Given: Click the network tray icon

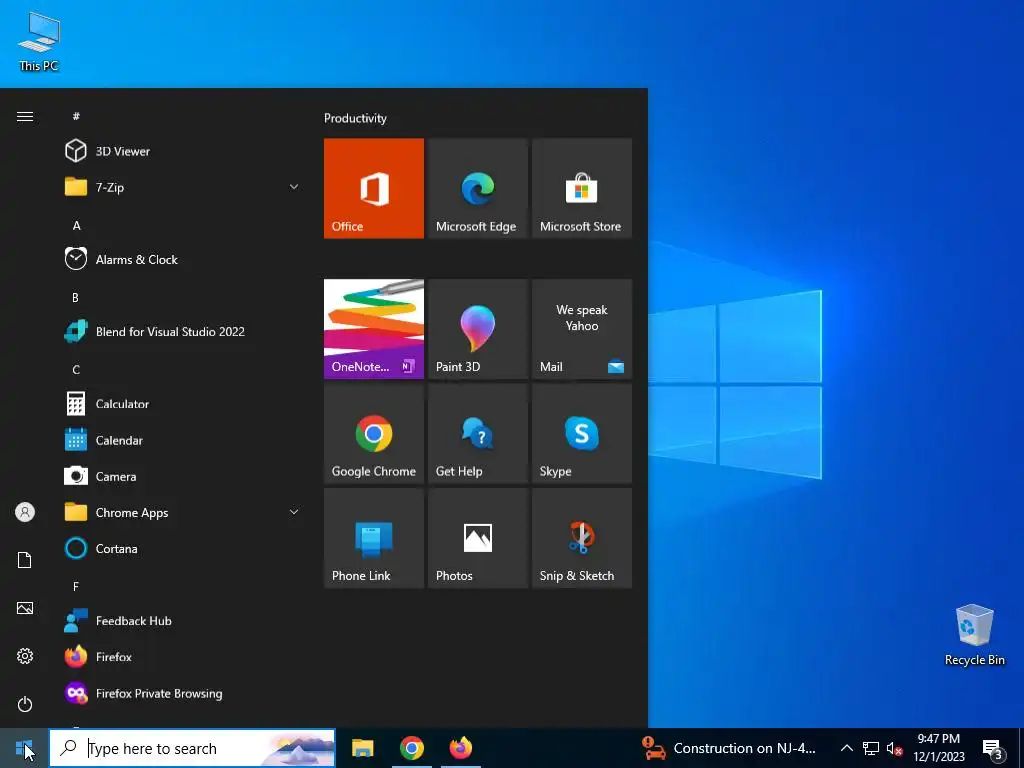Looking at the screenshot, I should 871,748.
